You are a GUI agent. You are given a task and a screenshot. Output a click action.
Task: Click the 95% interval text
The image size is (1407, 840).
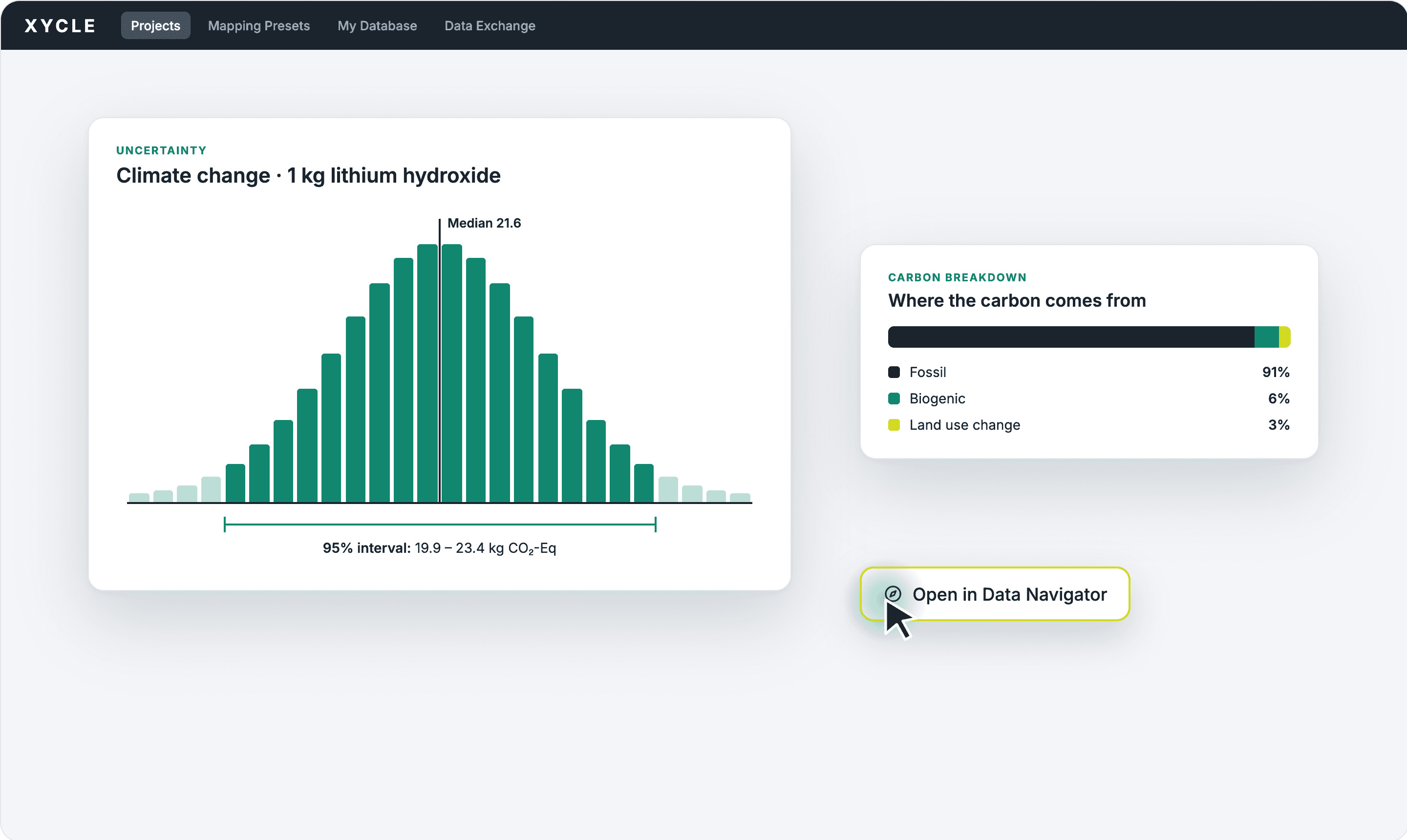coord(439,548)
